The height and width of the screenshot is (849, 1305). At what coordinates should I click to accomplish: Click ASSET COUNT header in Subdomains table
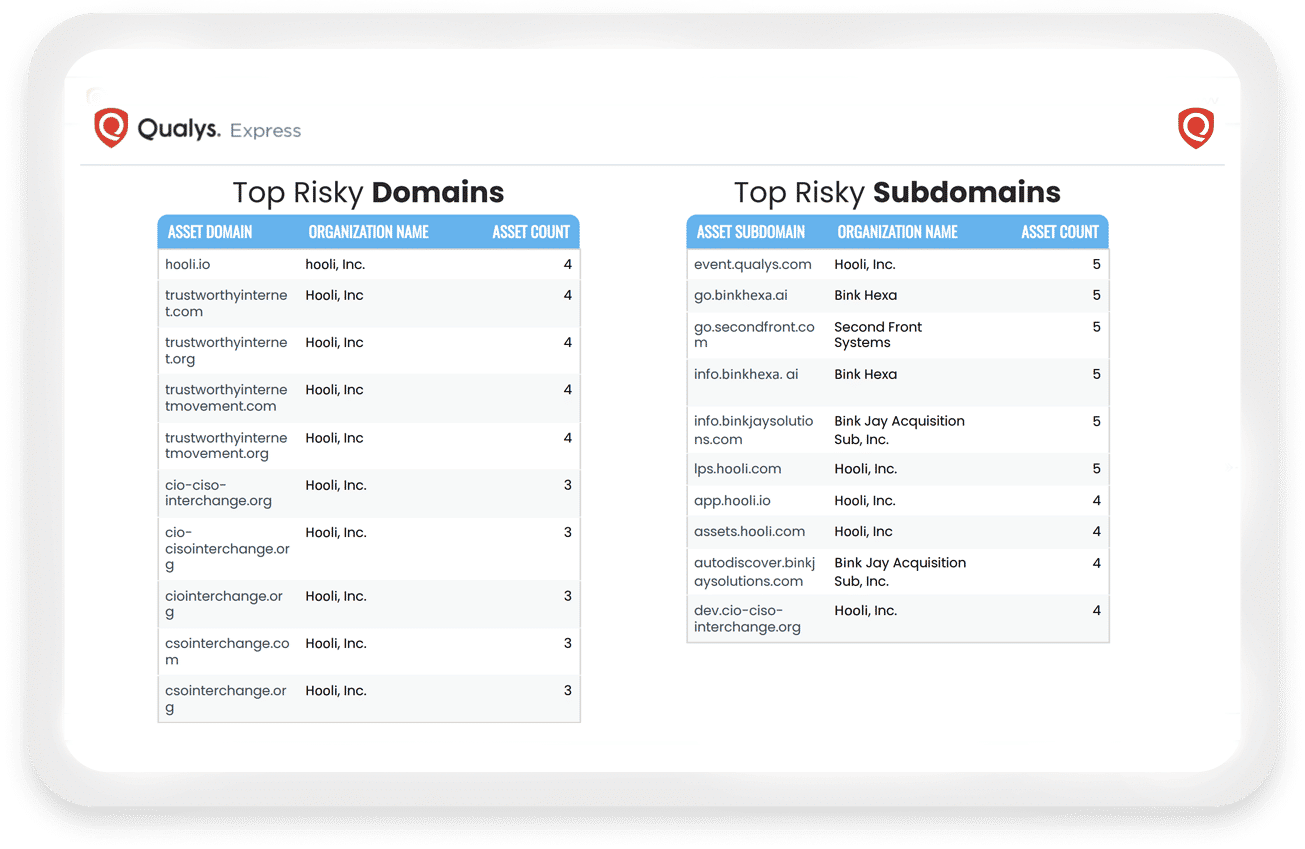coord(1060,232)
